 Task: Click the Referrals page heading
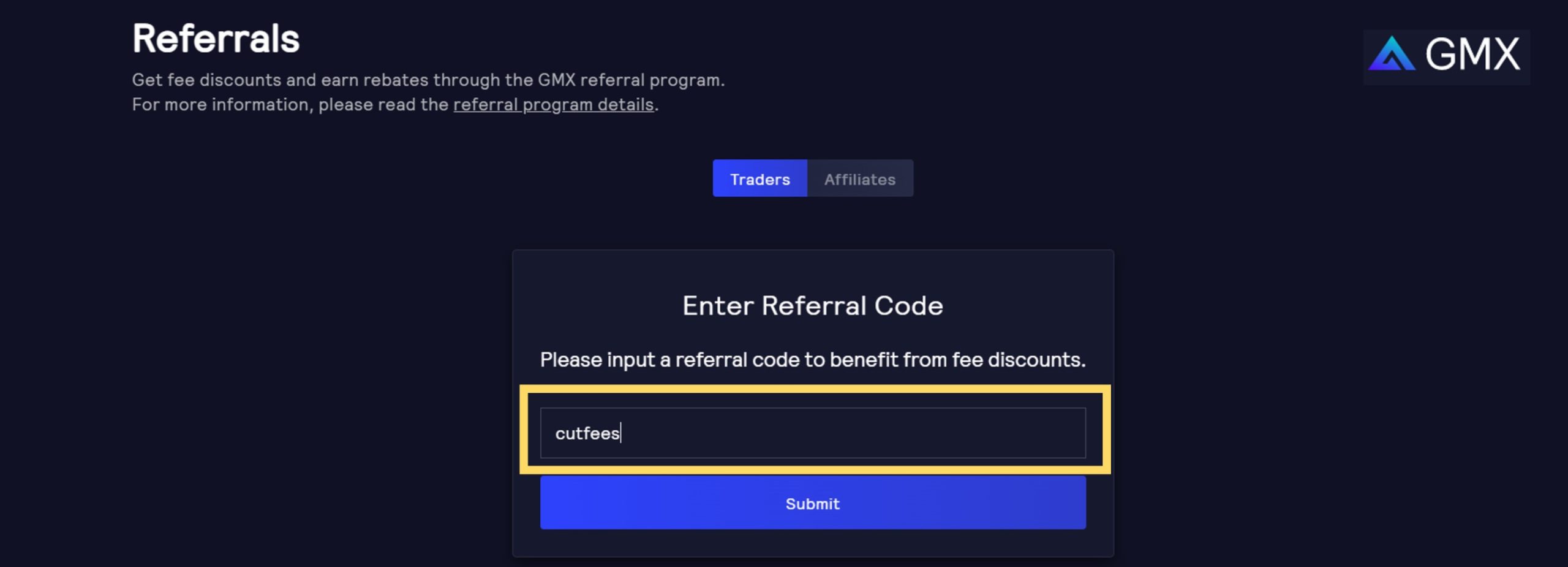(x=216, y=39)
